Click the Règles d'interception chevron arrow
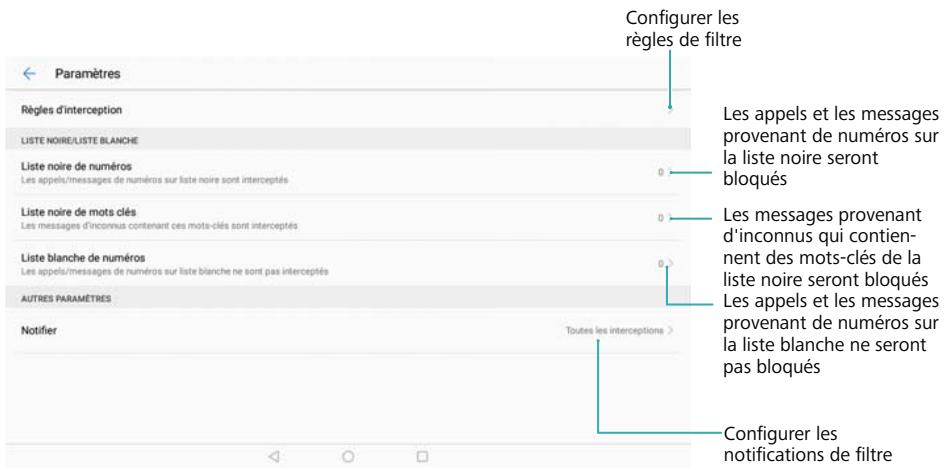Viewport: 945px width, 470px height. tap(669, 109)
